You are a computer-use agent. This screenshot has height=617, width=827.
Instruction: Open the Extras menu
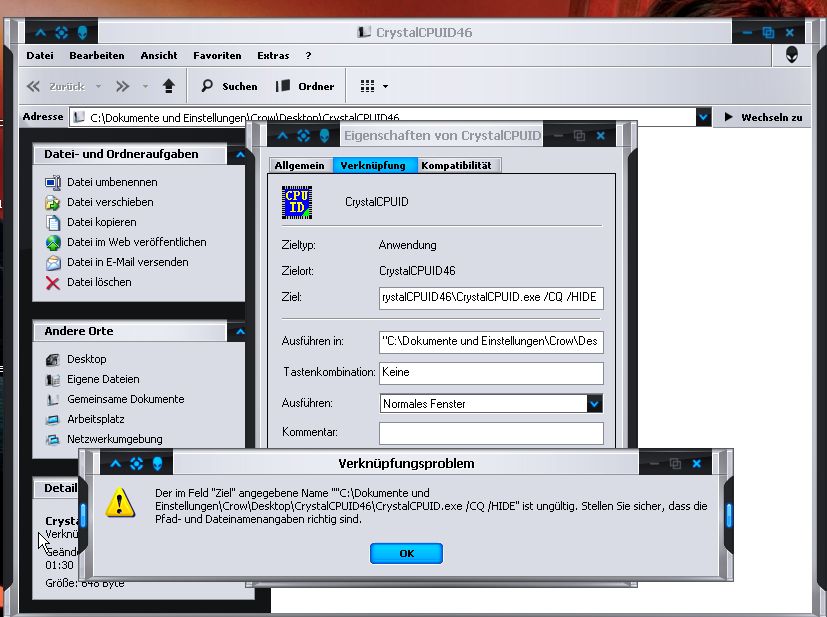(273, 55)
